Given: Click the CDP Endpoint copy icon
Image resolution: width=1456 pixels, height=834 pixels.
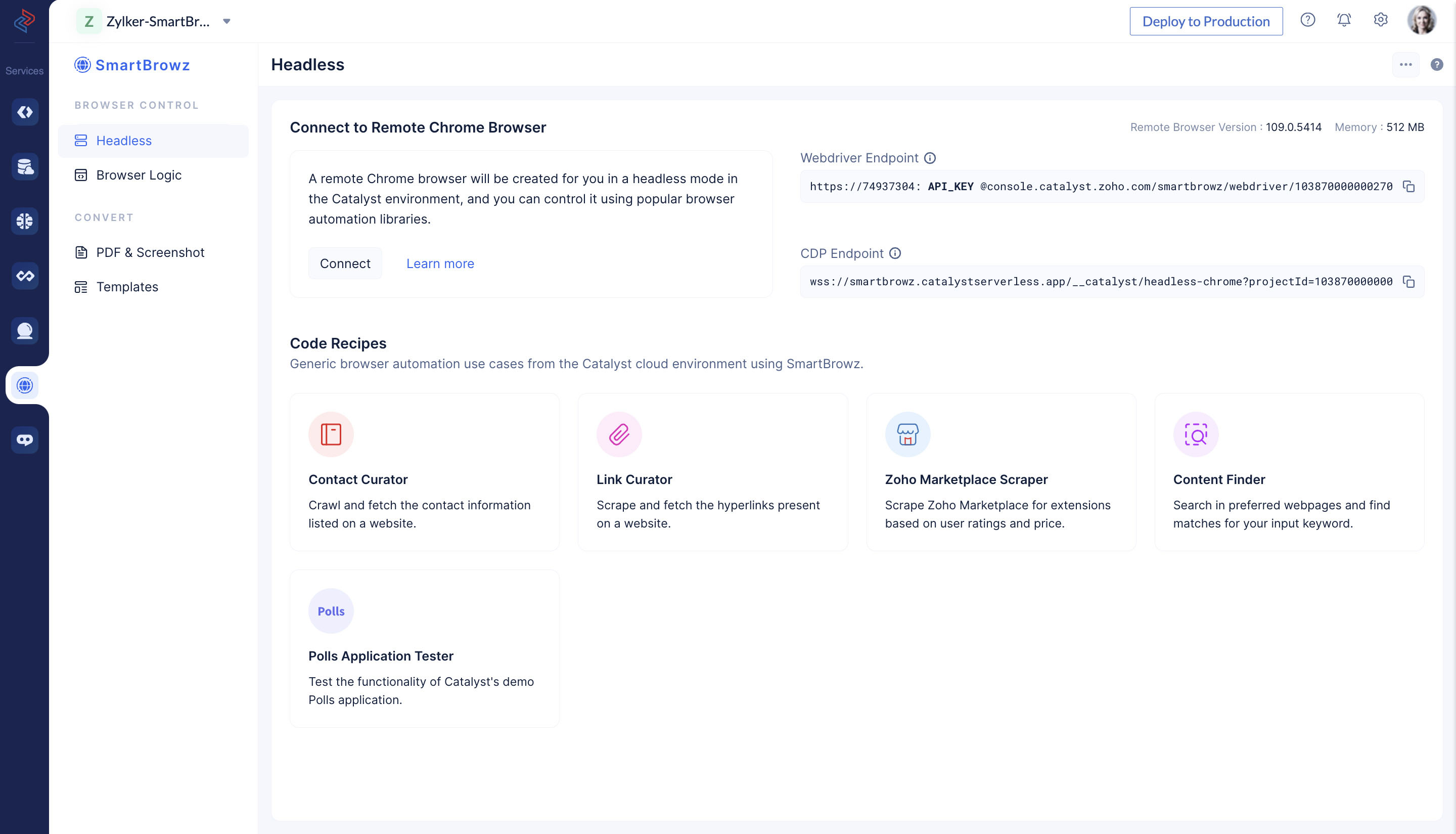Looking at the screenshot, I should pos(1411,281).
